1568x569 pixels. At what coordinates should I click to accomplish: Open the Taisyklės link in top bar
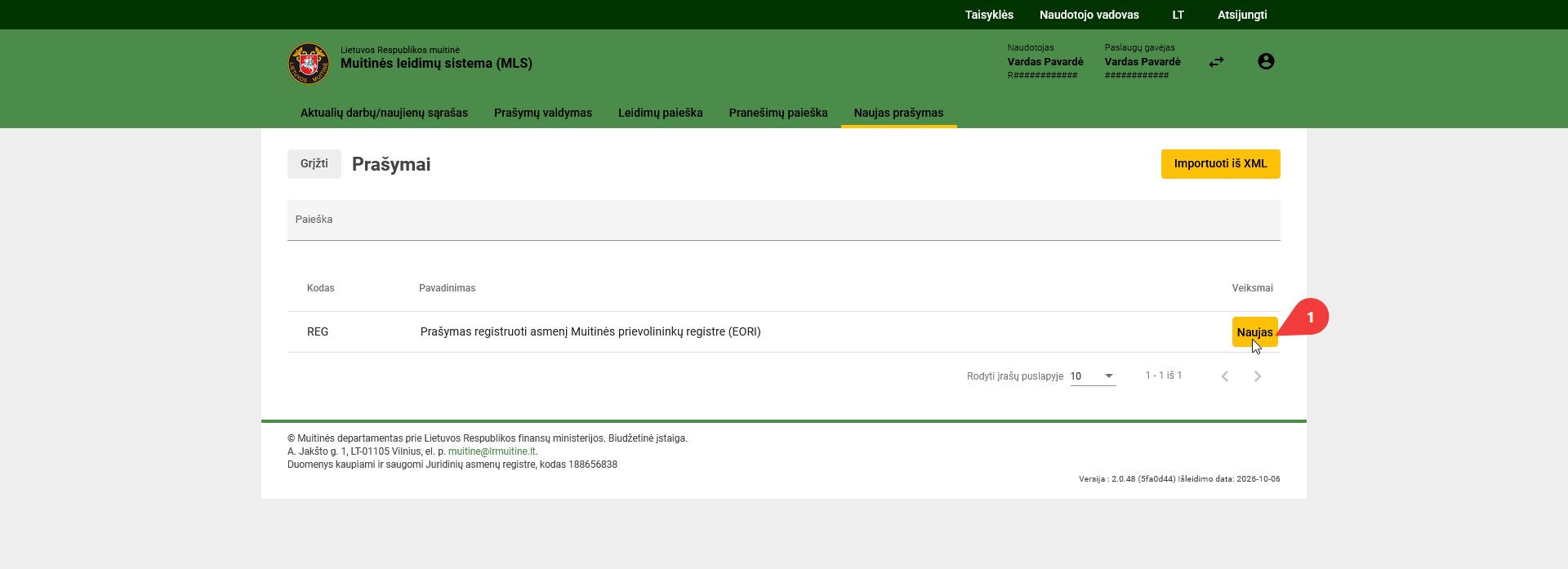point(989,15)
